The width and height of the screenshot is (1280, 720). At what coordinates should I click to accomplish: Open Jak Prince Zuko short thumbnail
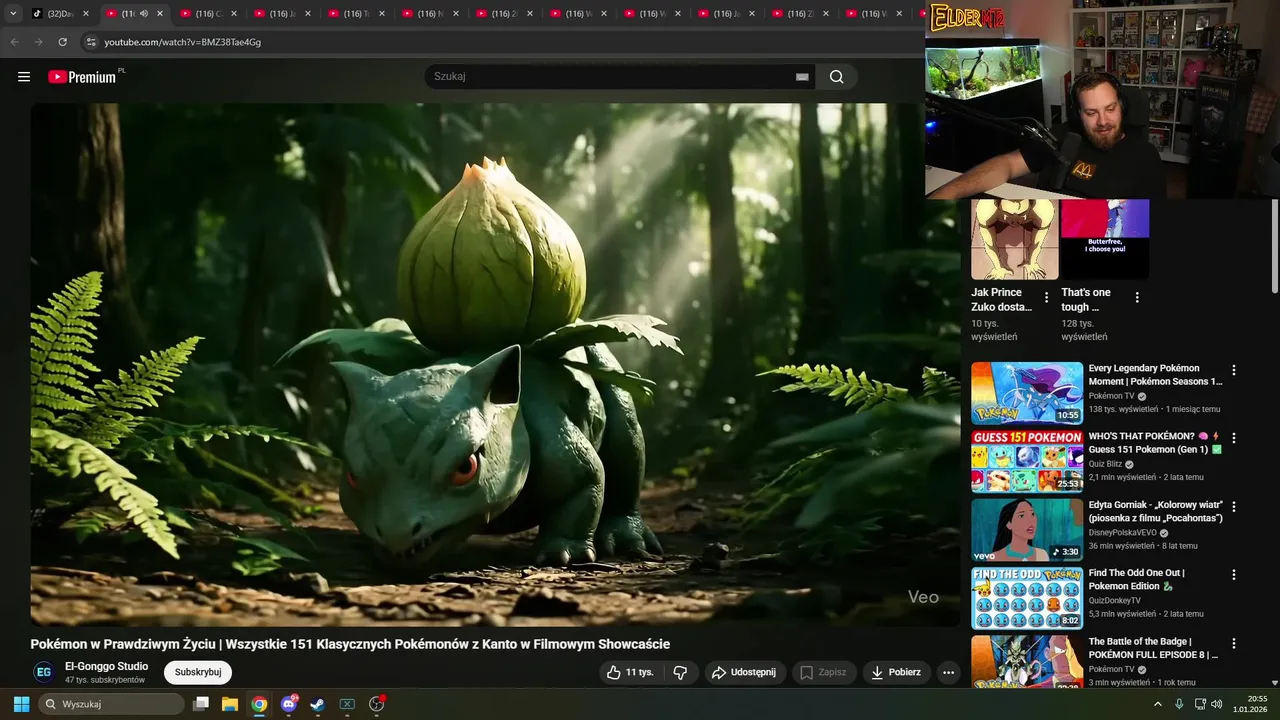pyautogui.click(x=1014, y=239)
